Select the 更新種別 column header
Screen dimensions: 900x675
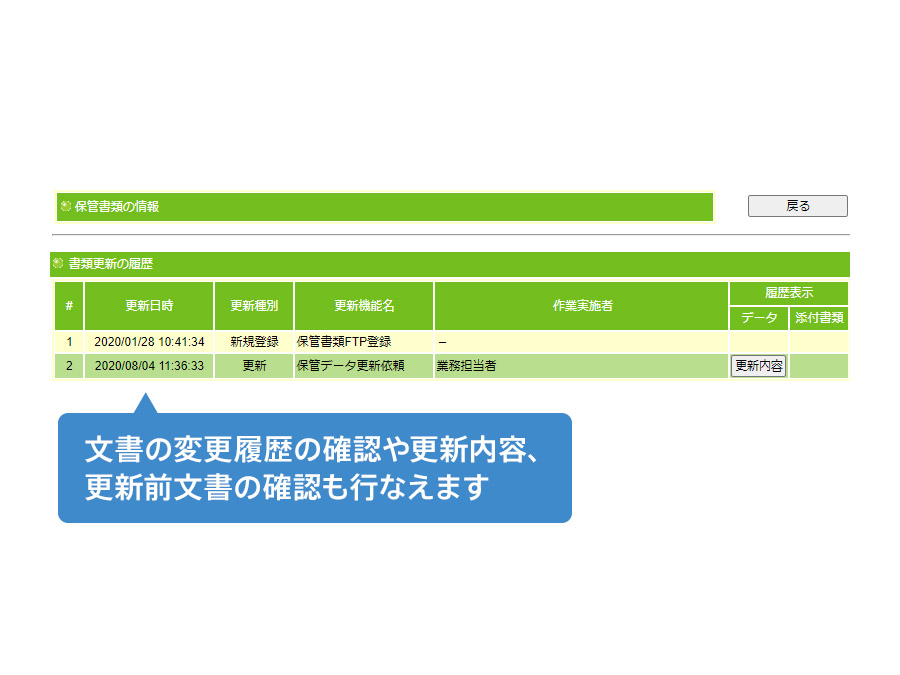(254, 306)
